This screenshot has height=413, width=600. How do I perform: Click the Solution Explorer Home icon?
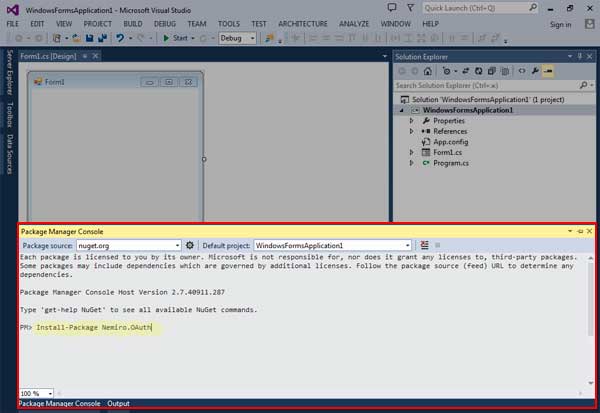(x=428, y=71)
